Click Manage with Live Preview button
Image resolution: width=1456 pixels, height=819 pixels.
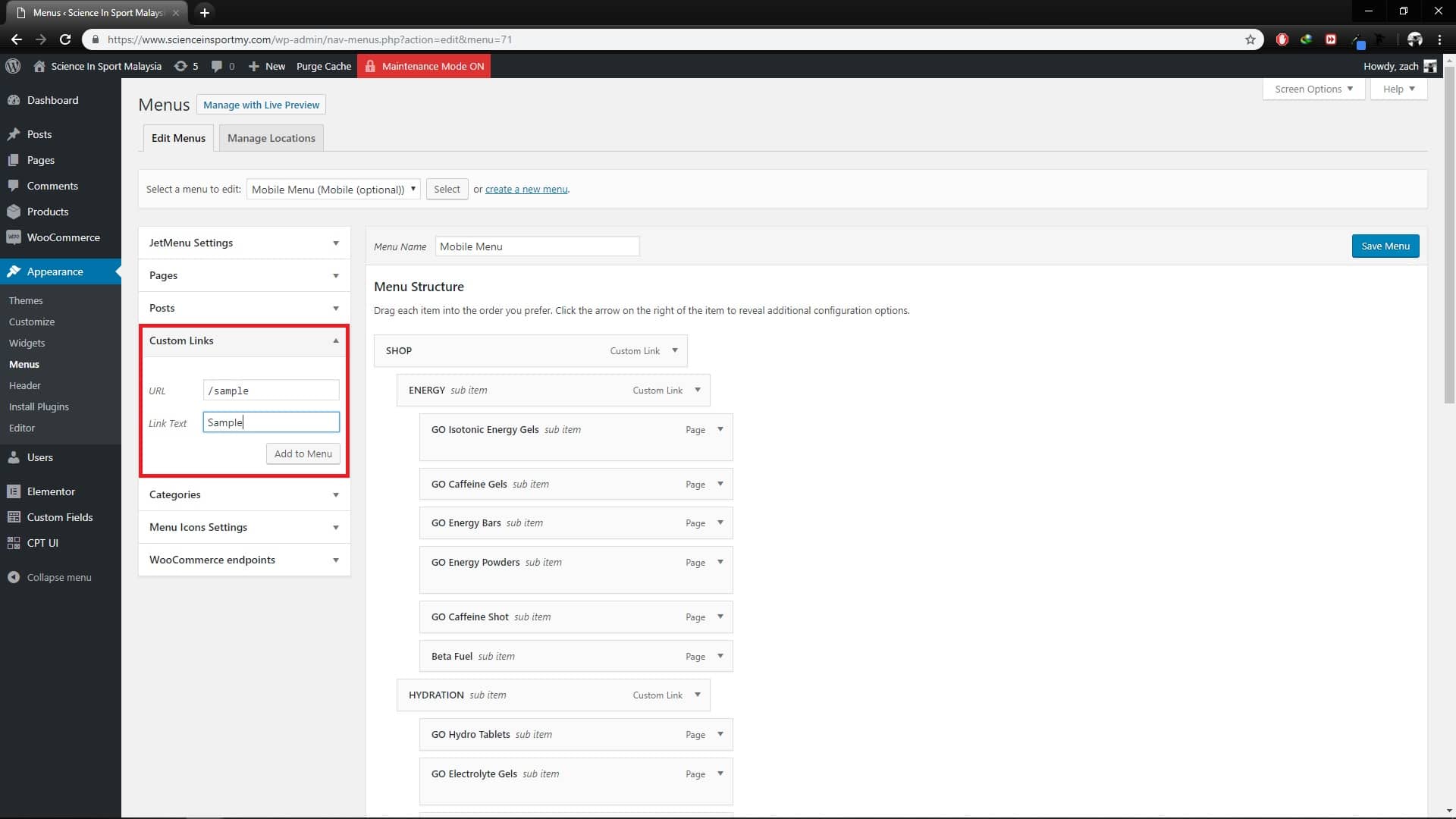(261, 105)
